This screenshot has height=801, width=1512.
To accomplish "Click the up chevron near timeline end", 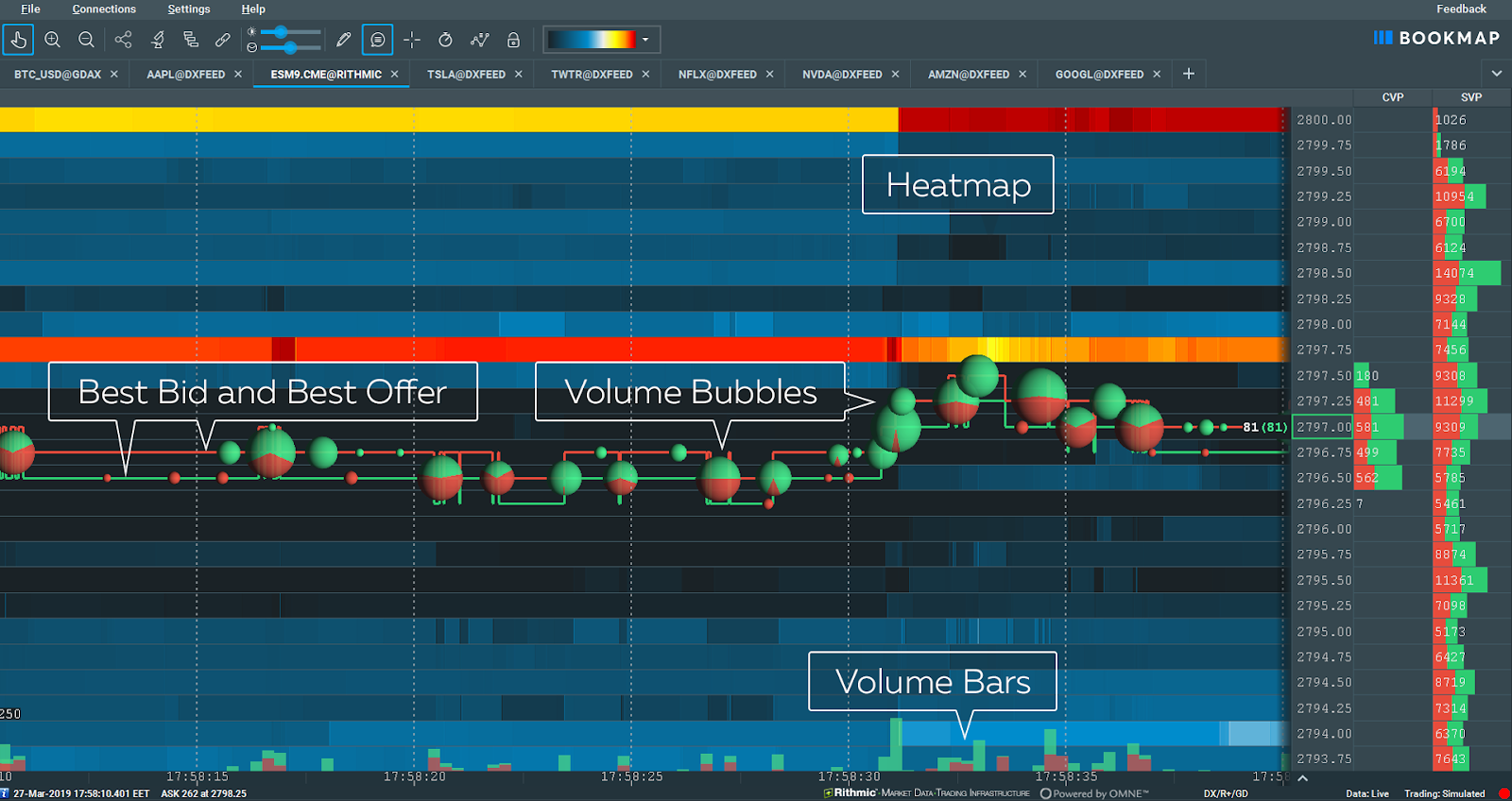I will click(x=1303, y=778).
